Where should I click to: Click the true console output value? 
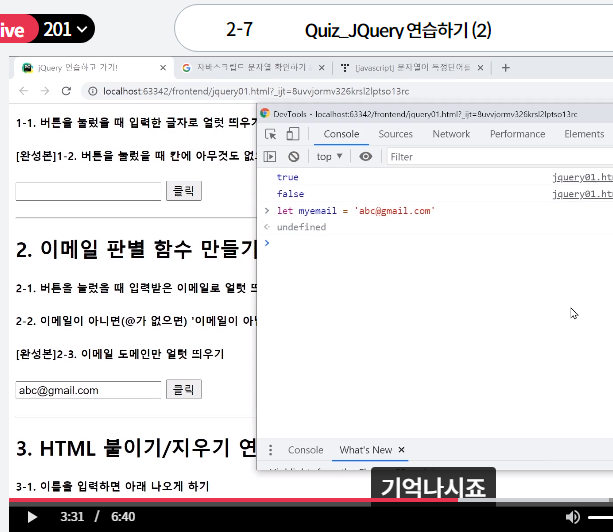pyautogui.click(x=288, y=177)
